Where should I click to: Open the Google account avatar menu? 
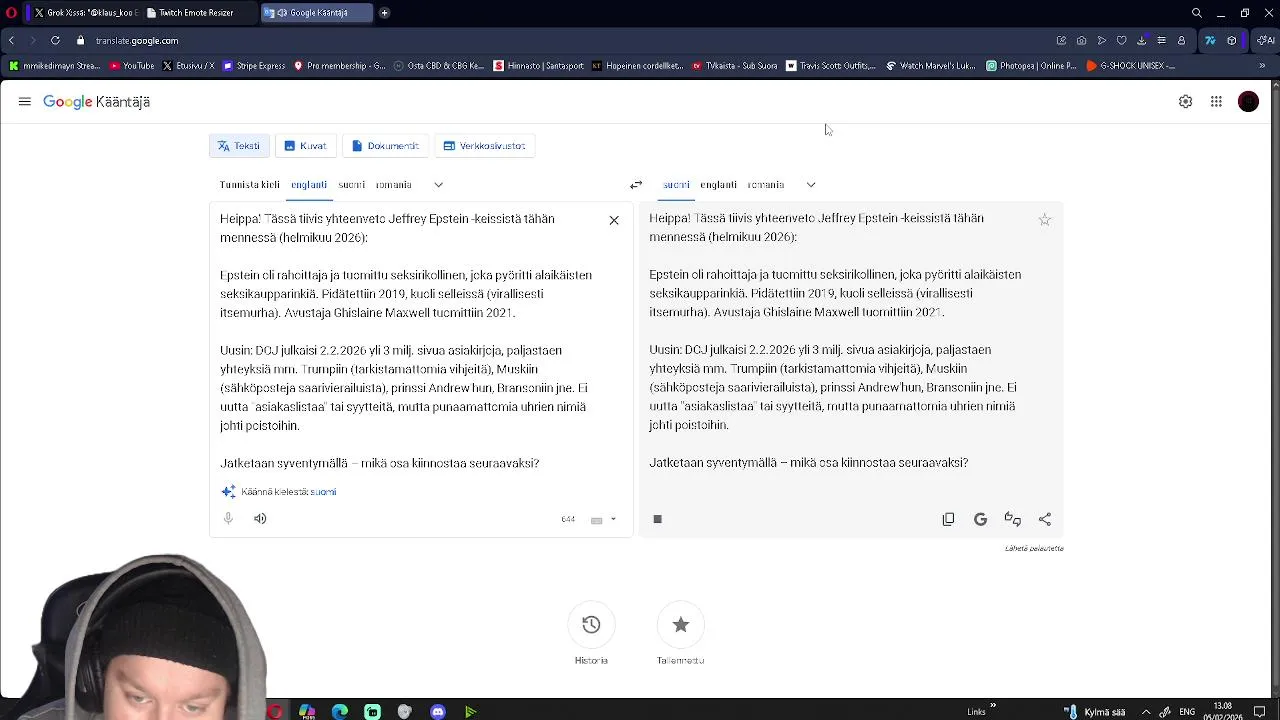[x=1248, y=102]
